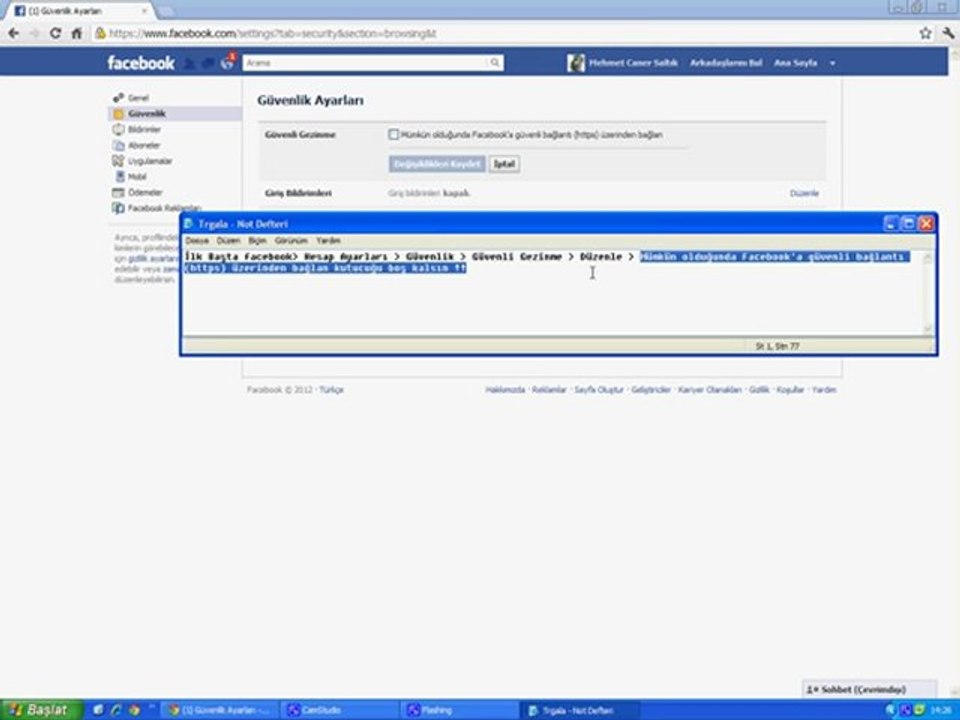
Task: Open Notepad Dosya menu
Action: click(x=197, y=241)
